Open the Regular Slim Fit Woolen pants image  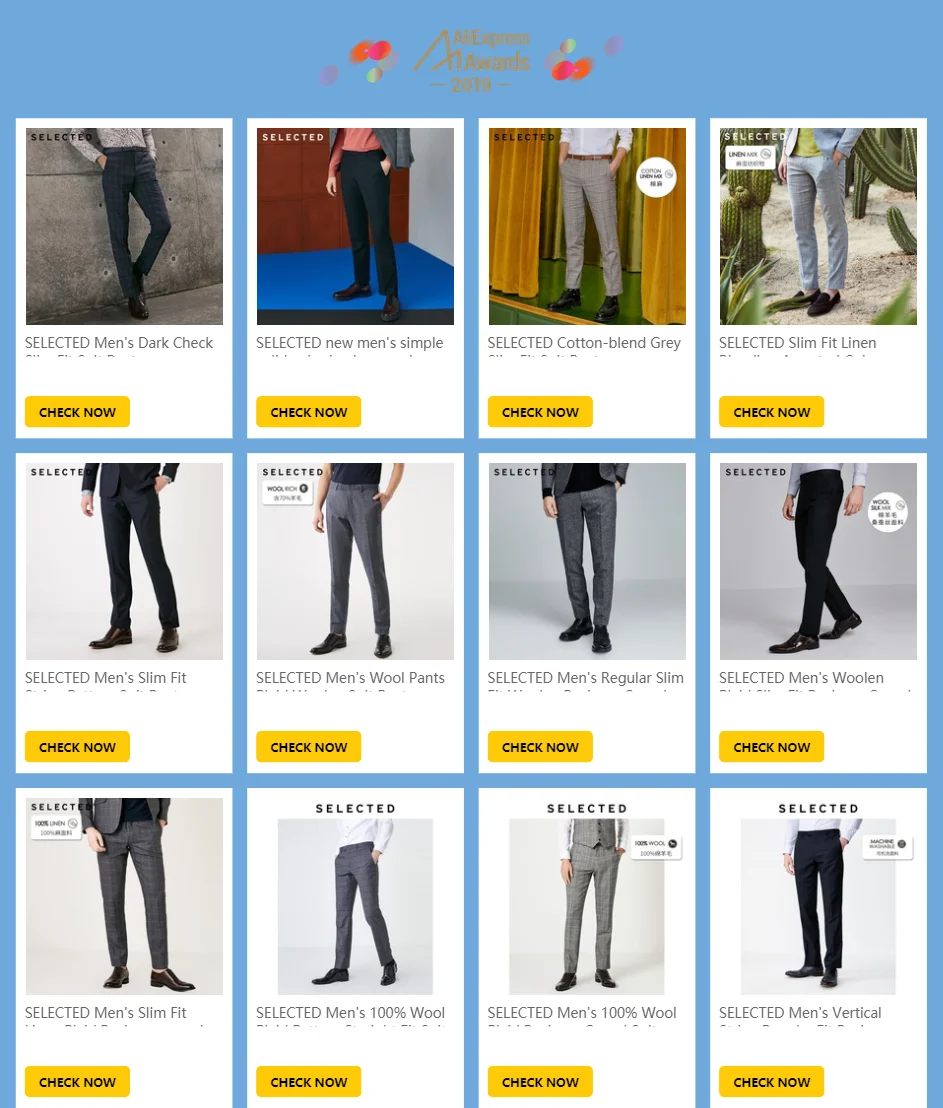[x=587, y=561]
